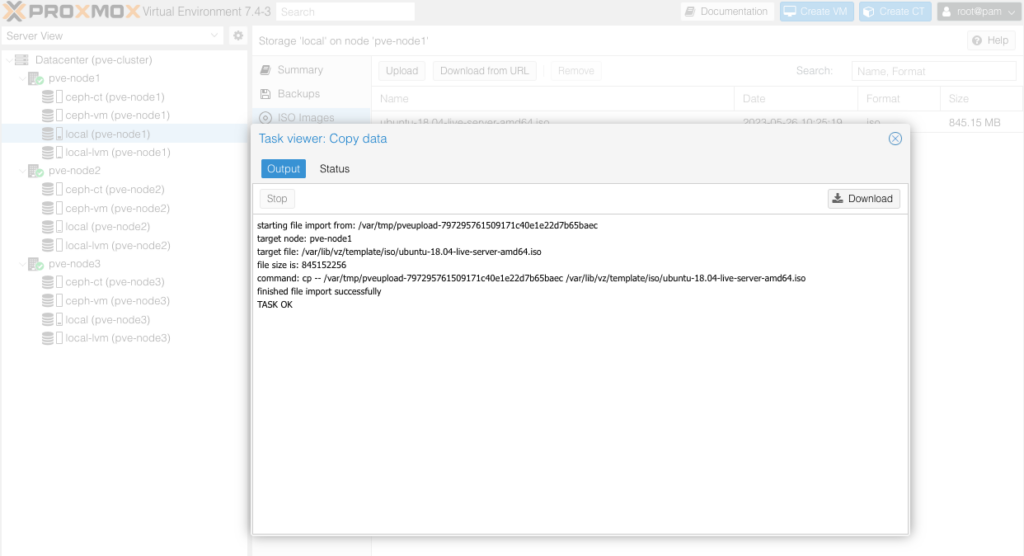Select Datacenter (pve-cluster) tree label
The image size is (1024, 556).
point(93,59)
